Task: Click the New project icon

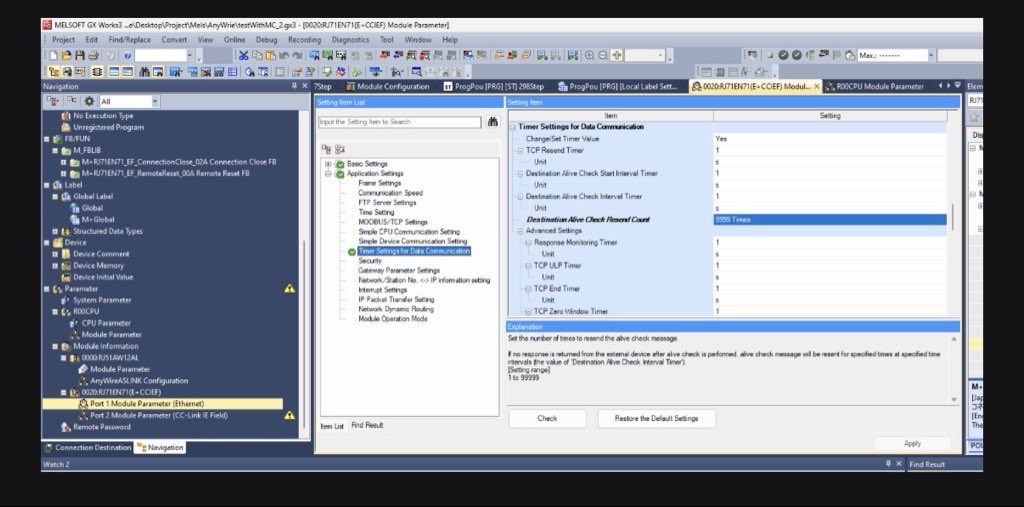Action: 54,56
